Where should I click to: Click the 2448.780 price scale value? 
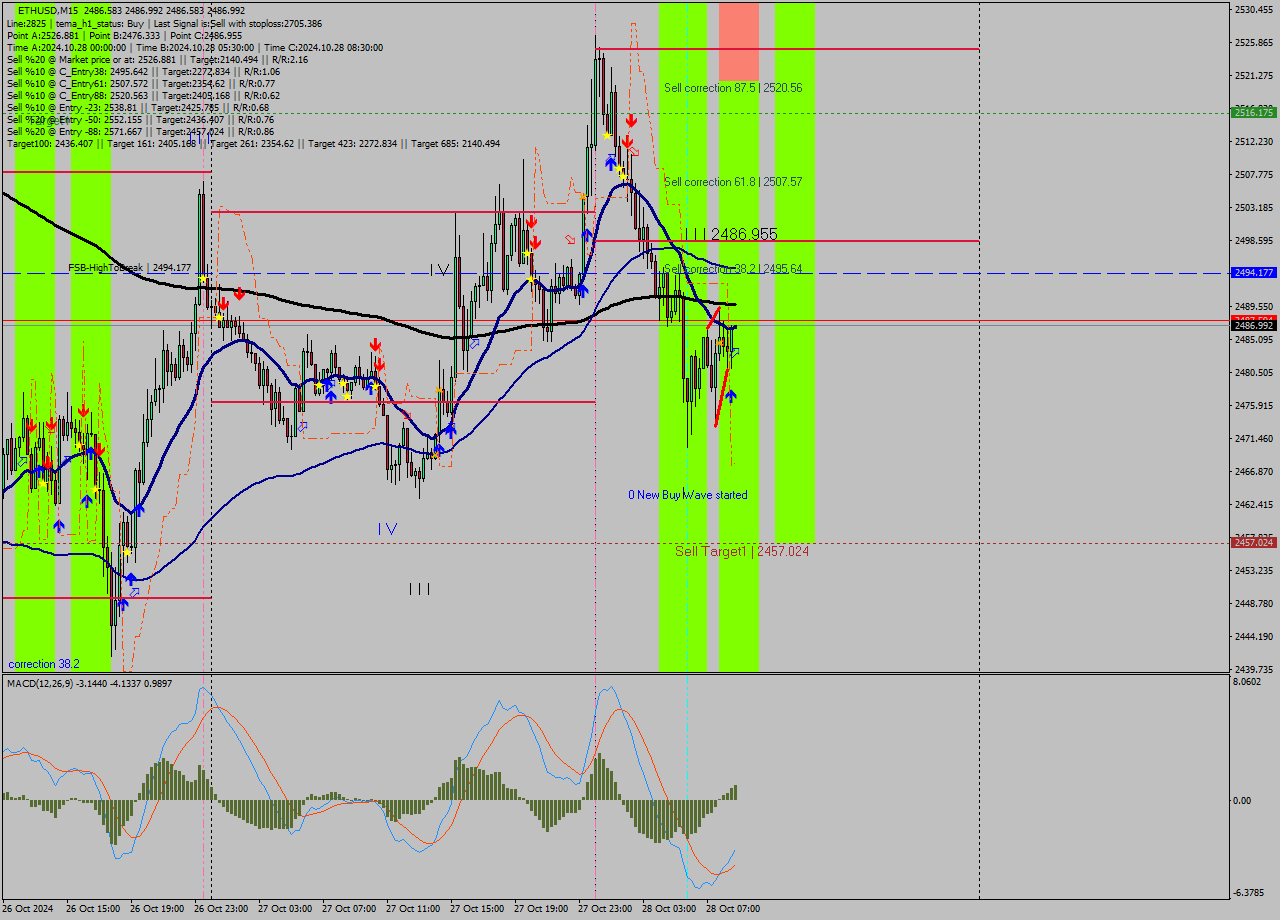pyautogui.click(x=1254, y=604)
